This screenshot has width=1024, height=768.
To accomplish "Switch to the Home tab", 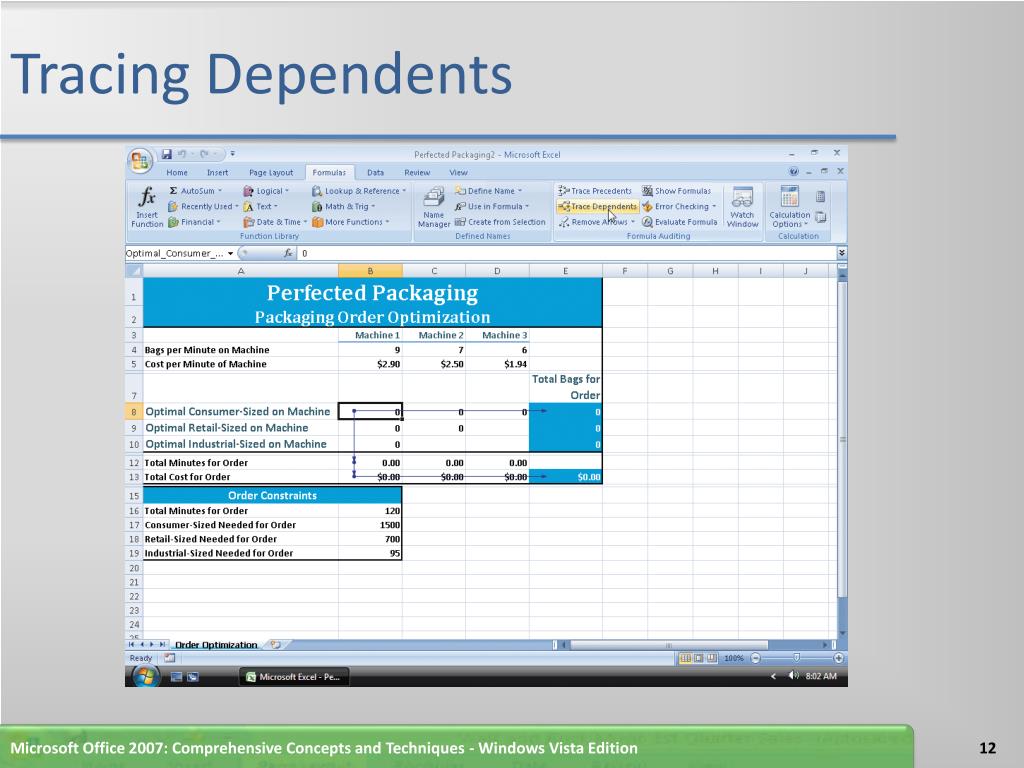I will pos(177,172).
